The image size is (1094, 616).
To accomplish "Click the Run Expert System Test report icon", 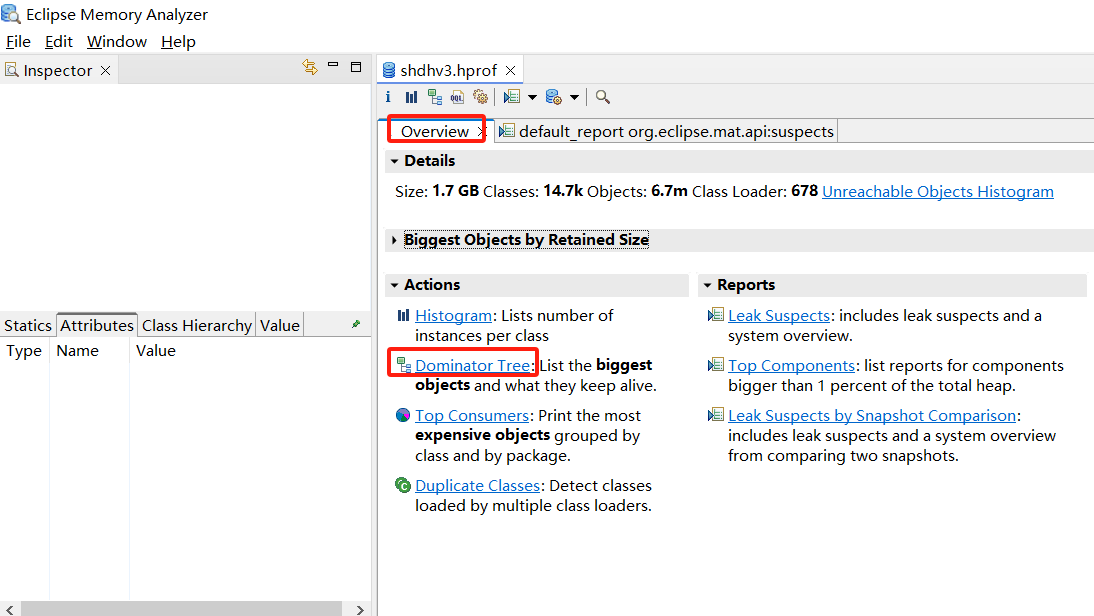I will point(511,97).
